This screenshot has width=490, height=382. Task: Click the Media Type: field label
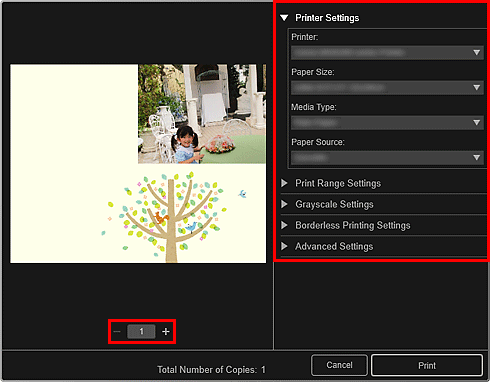(314, 107)
